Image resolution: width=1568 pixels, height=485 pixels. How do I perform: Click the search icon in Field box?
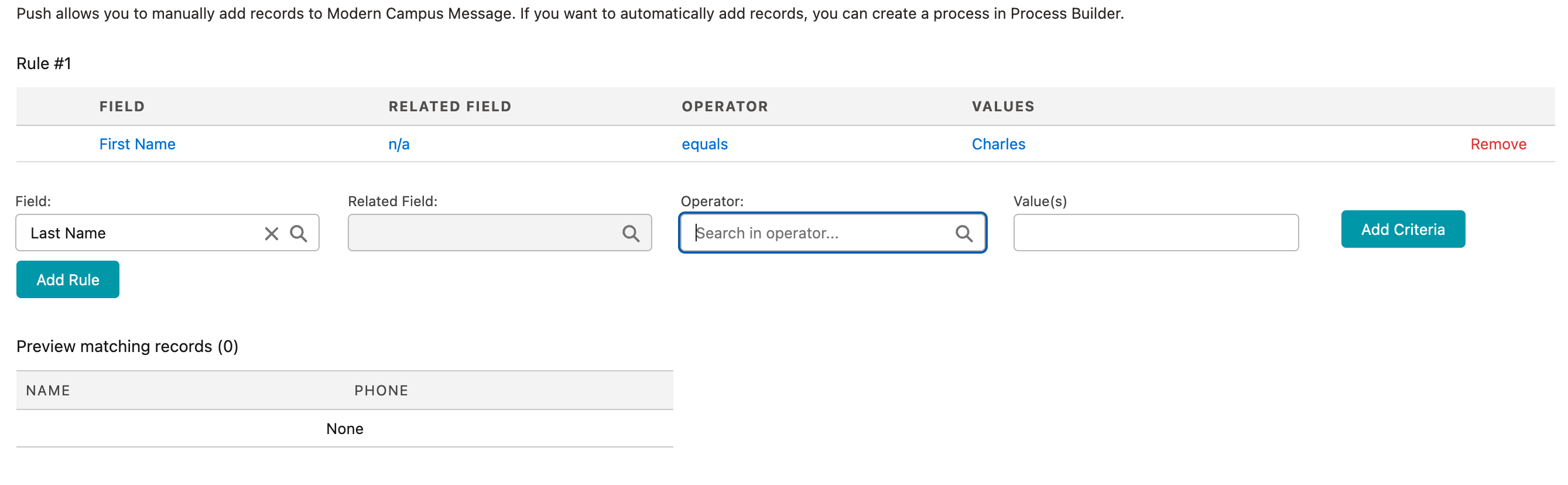298,233
